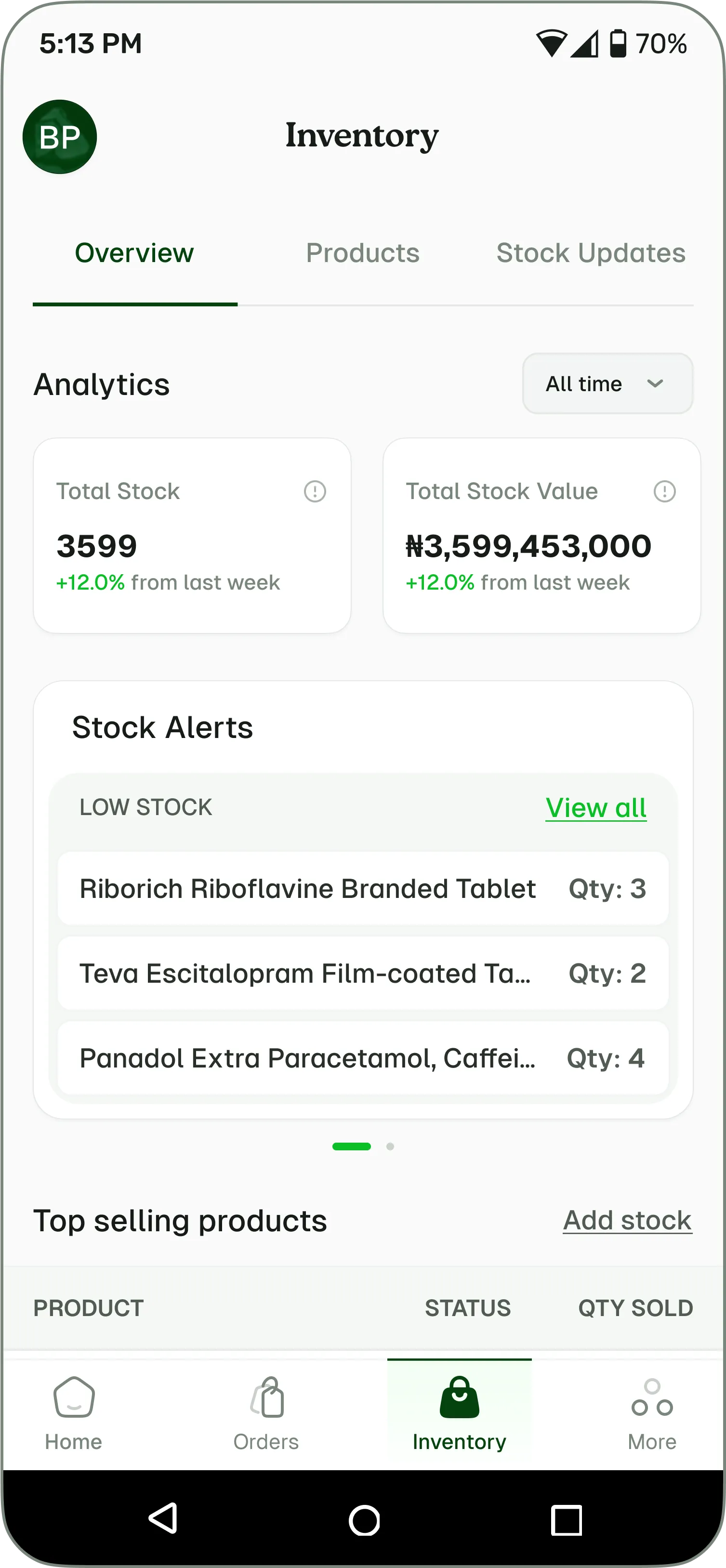
Task: Tap the second carousel page dot
Action: (x=390, y=1147)
